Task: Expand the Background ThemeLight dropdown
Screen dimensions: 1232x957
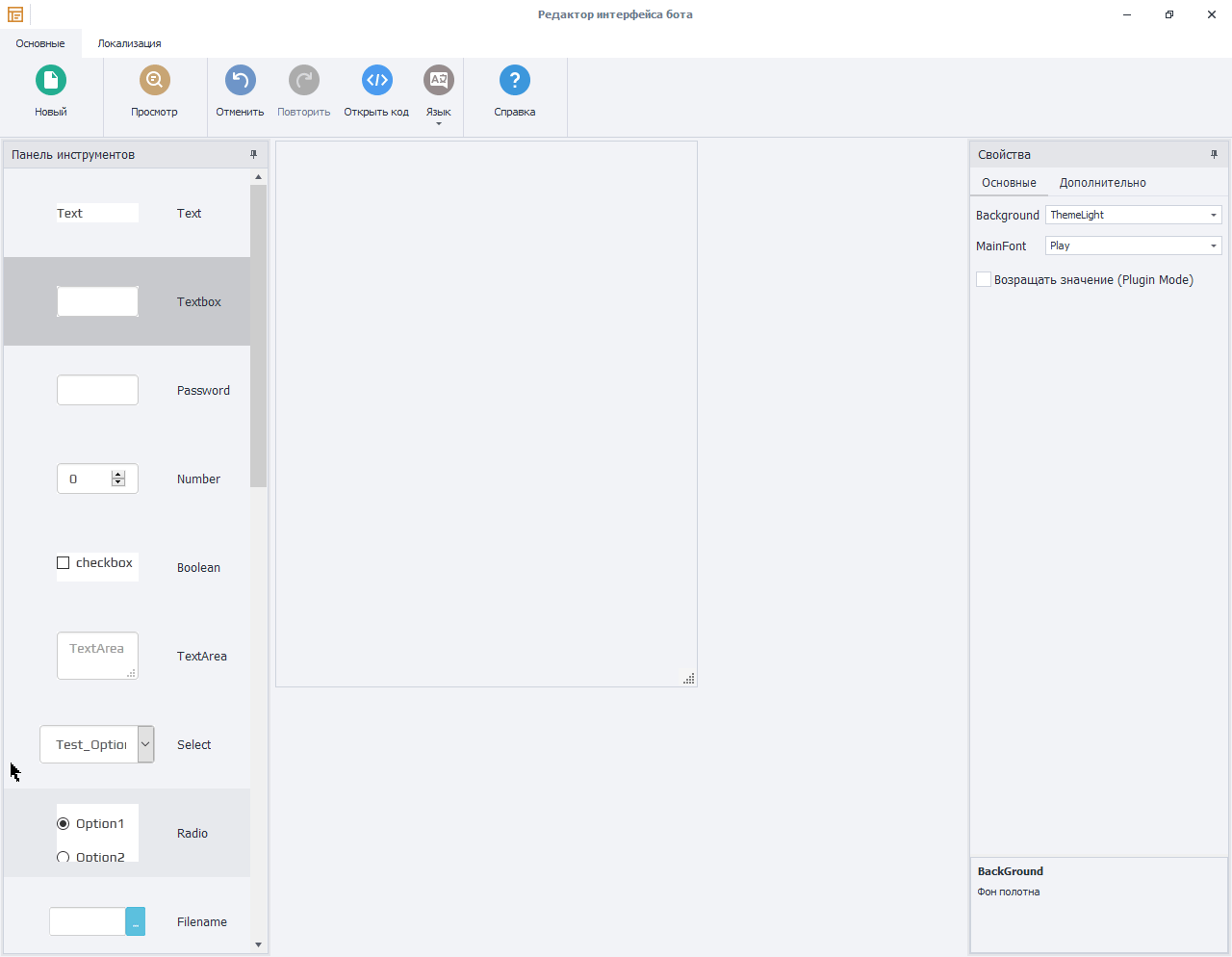Action: tap(1213, 216)
